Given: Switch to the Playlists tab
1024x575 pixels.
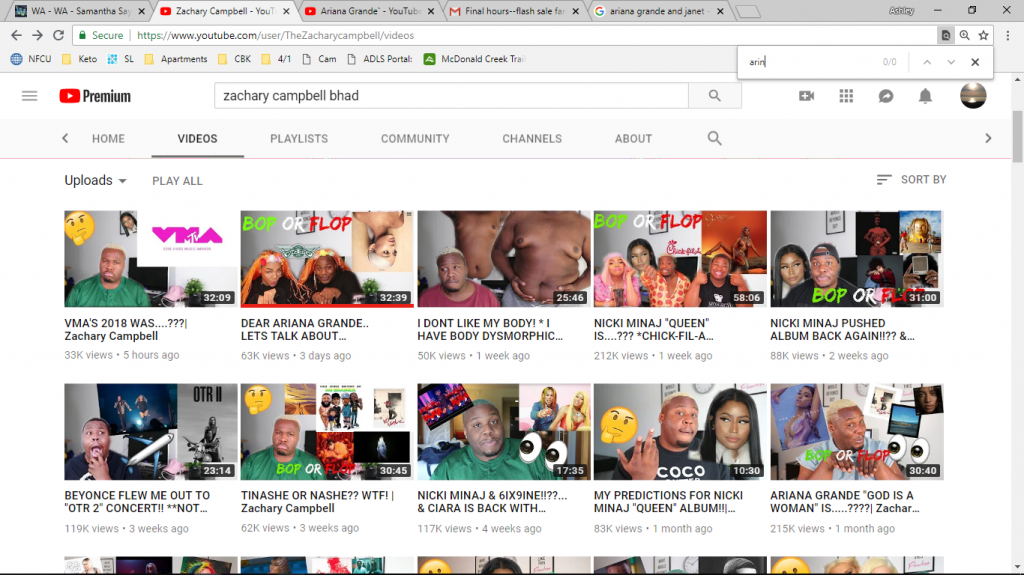Looking at the screenshot, I should [x=299, y=139].
